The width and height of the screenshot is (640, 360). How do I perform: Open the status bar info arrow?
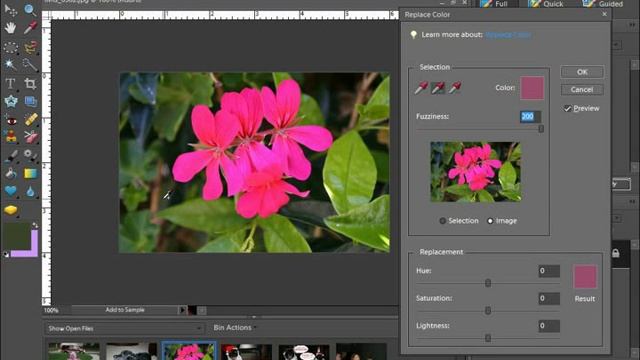click(x=182, y=310)
